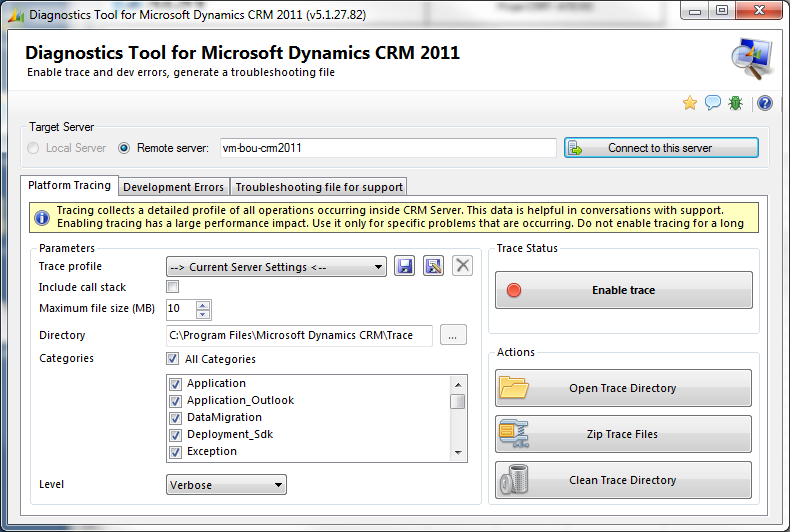Viewport: 790px width, 532px height.
Task: Open help with the blue question mark icon
Action: click(764, 103)
